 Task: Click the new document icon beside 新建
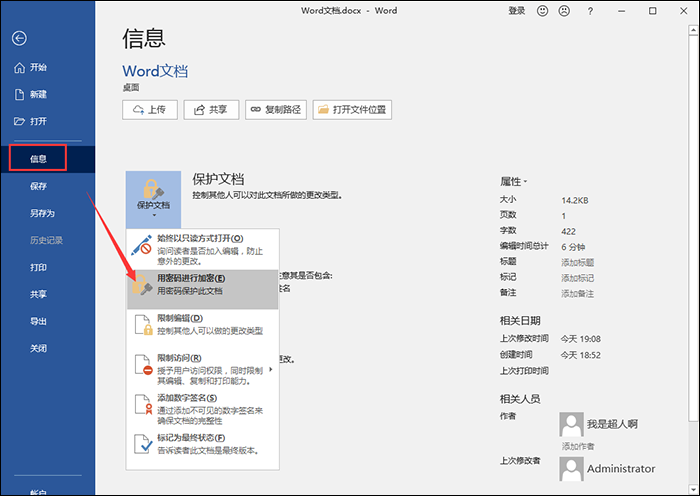(19, 94)
